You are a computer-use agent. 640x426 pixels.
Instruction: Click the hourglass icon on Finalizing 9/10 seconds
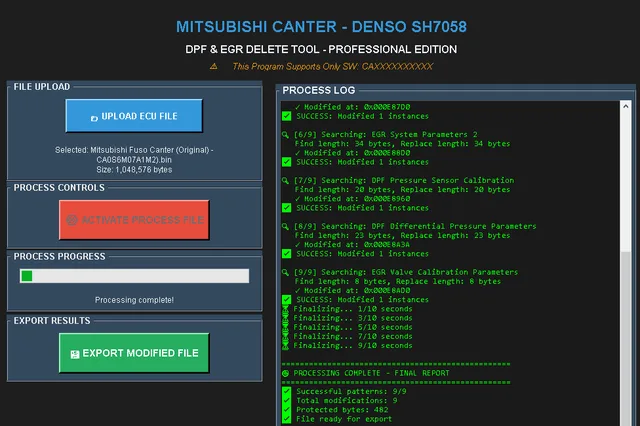(x=285, y=346)
